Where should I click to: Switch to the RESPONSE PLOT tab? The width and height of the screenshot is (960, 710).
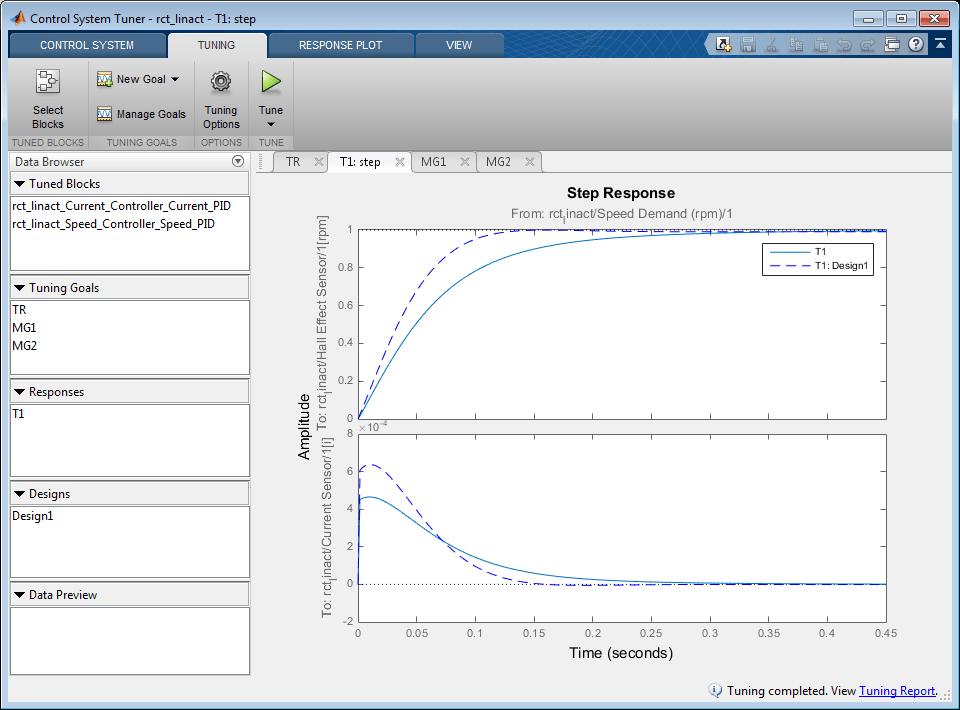pyautogui.click(x=340, y=45)
